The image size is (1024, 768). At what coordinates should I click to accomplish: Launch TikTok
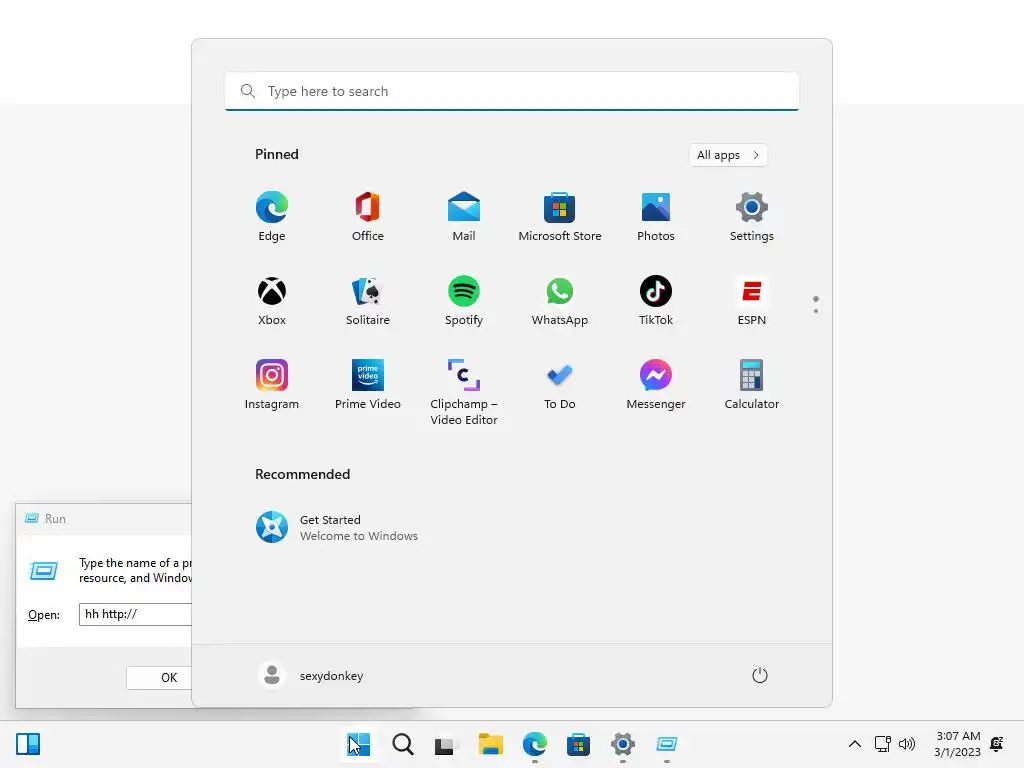[x=656, y=301]
